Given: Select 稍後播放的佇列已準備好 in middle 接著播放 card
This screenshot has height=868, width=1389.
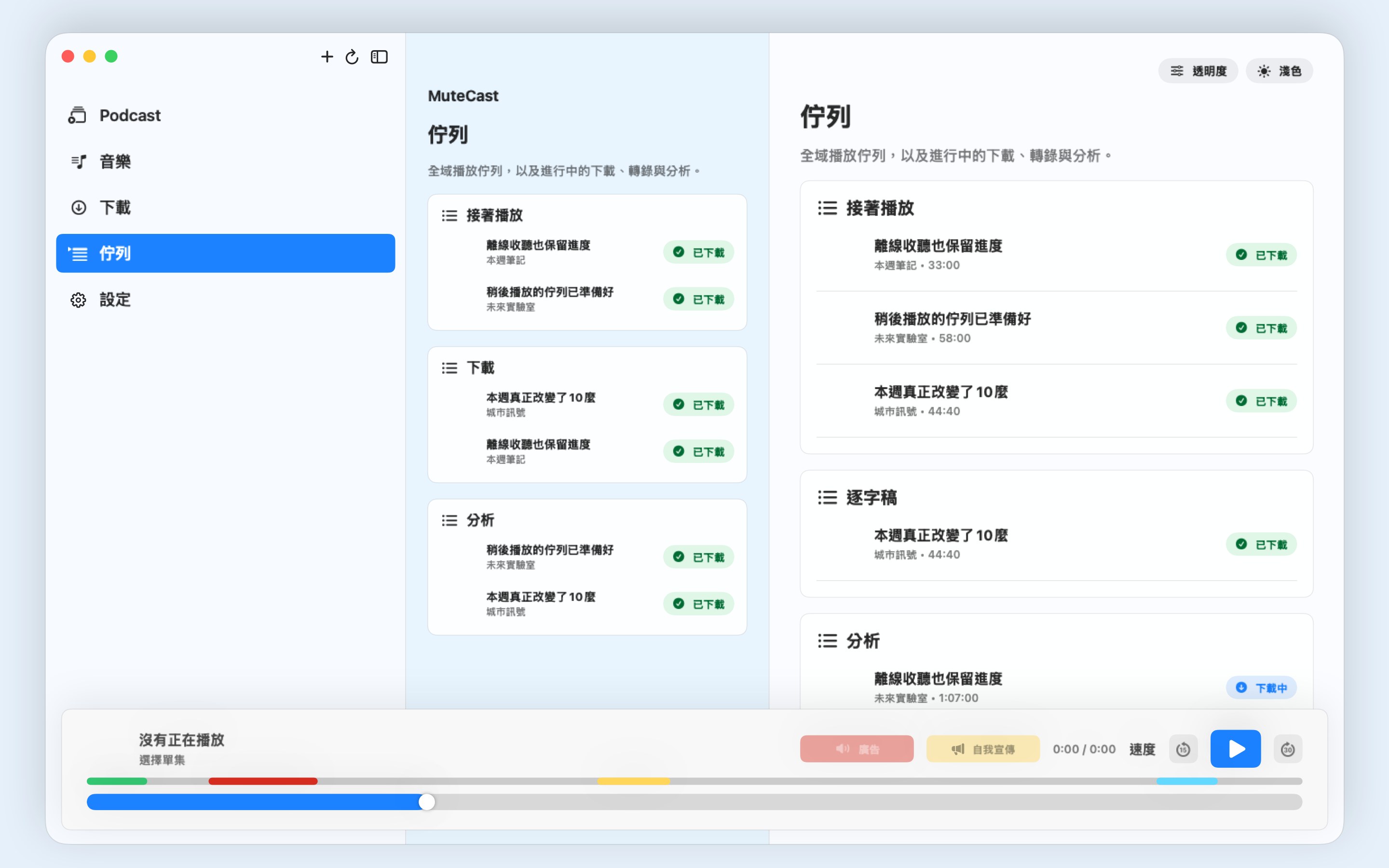Looking at the screenshot, I should pos(586,299).
